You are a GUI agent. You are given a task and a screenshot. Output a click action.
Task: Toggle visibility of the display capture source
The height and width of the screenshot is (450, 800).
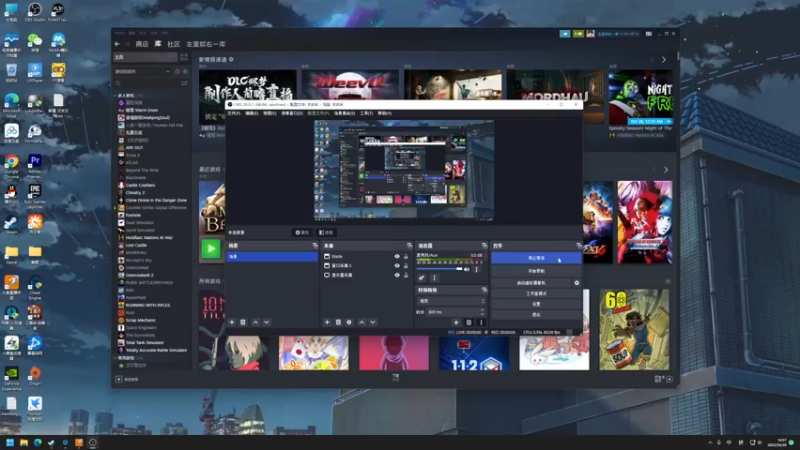point(397,275)
